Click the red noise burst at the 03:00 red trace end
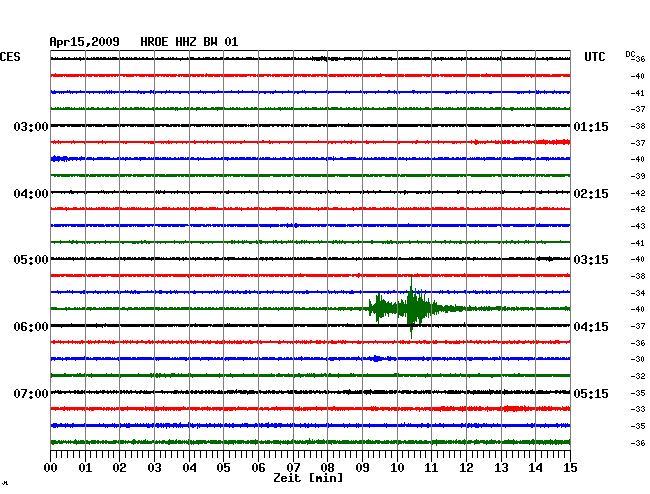The width and height of the screenshot is (650, 494). [x=553, y=142]
